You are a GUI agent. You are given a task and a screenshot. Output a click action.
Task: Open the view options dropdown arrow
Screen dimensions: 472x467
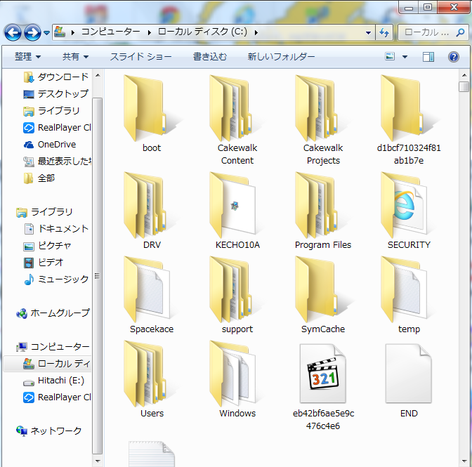point(405,57)
